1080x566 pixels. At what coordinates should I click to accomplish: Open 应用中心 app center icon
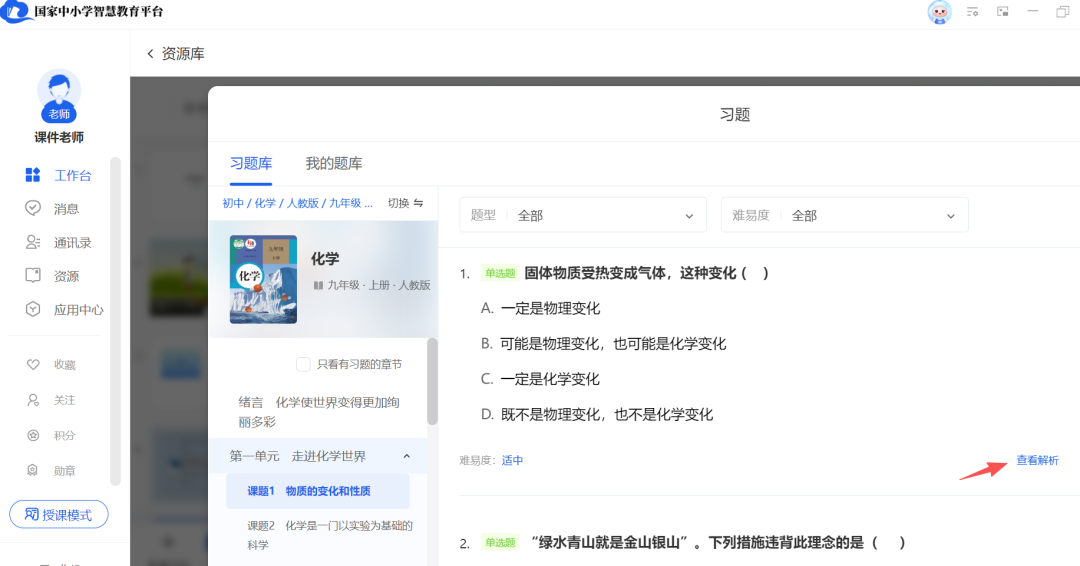pyautogui.click(x=33, y=310)
